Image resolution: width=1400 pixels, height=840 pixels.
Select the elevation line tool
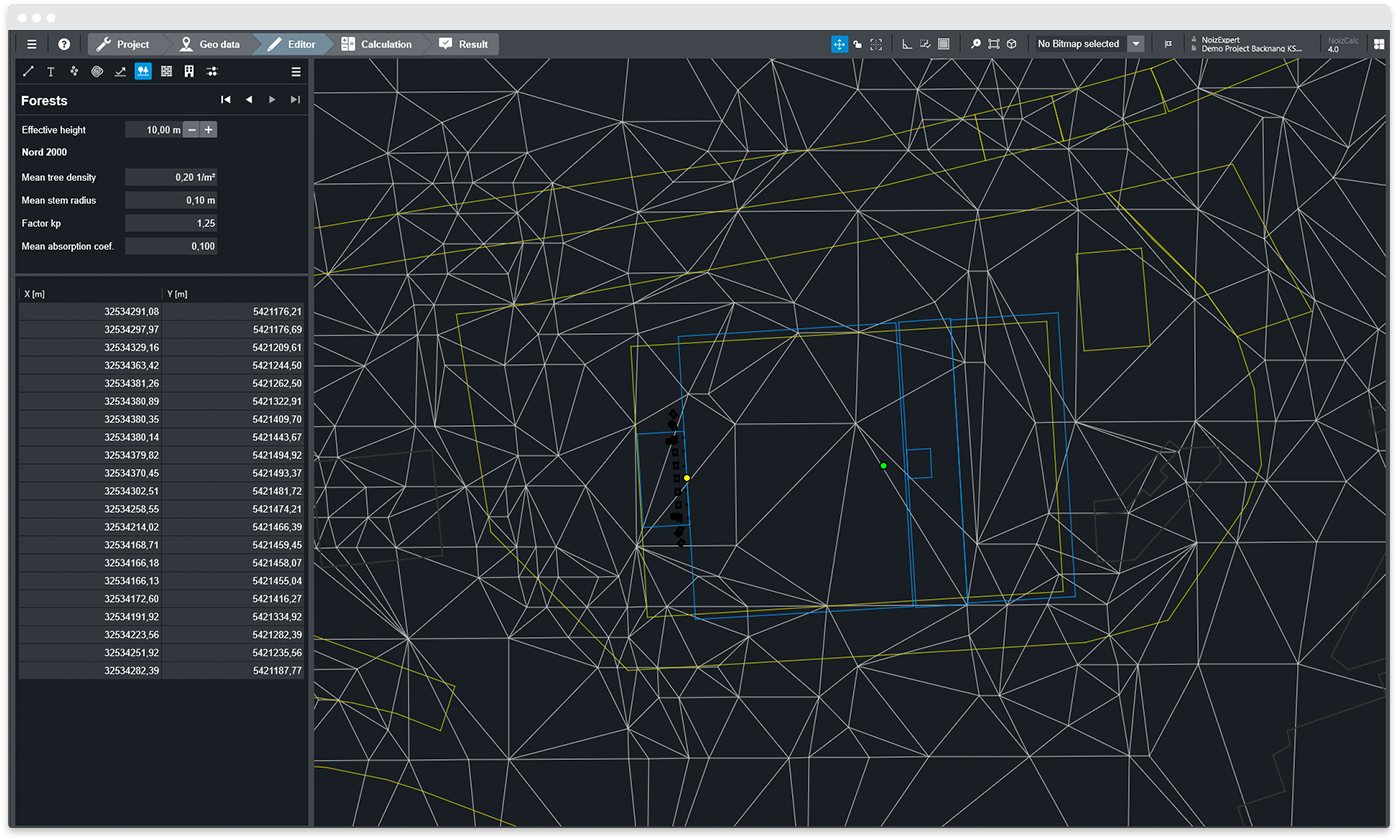[120, 71]
